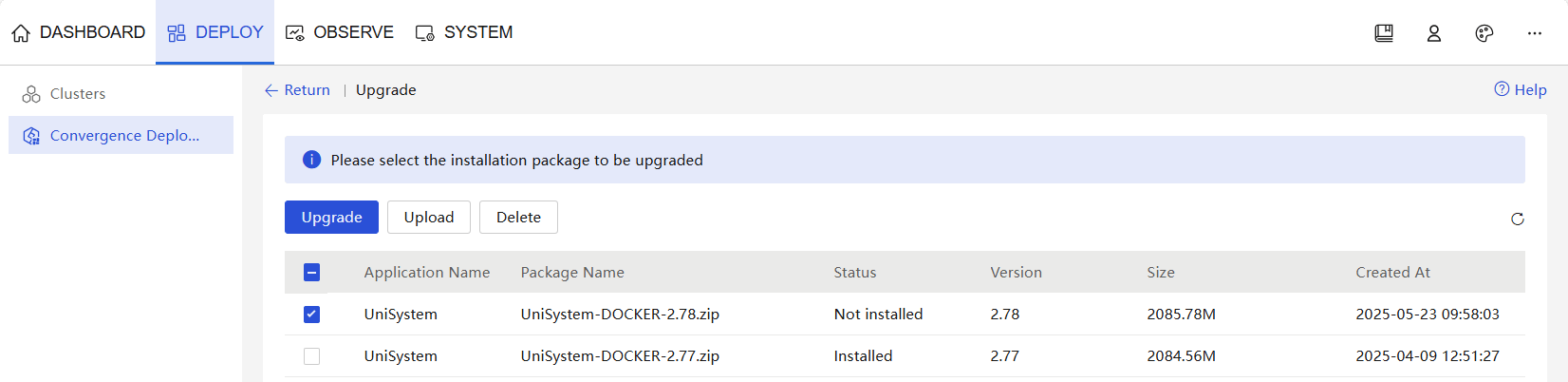
Task: Click the blue Upgrade button
Action: 331,217
